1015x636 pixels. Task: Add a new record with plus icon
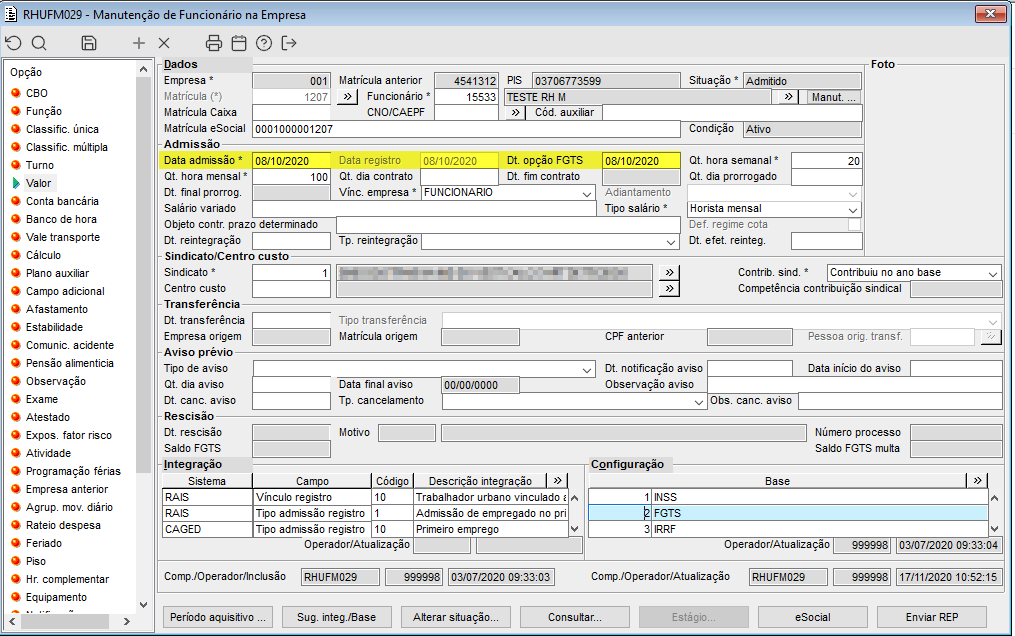coord(139,43)
